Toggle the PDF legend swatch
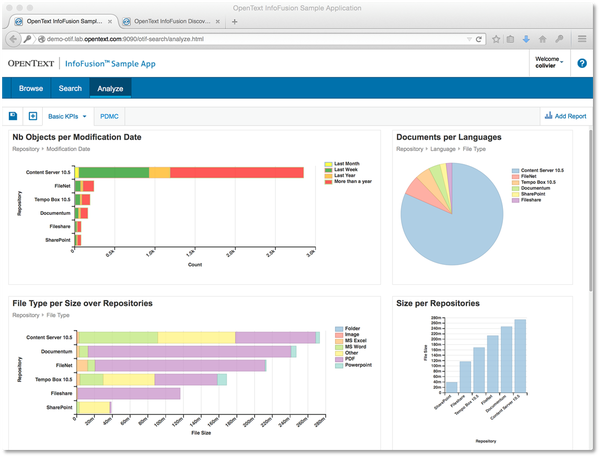The width and height of the screenshot is (600, 457). [339, 359]
